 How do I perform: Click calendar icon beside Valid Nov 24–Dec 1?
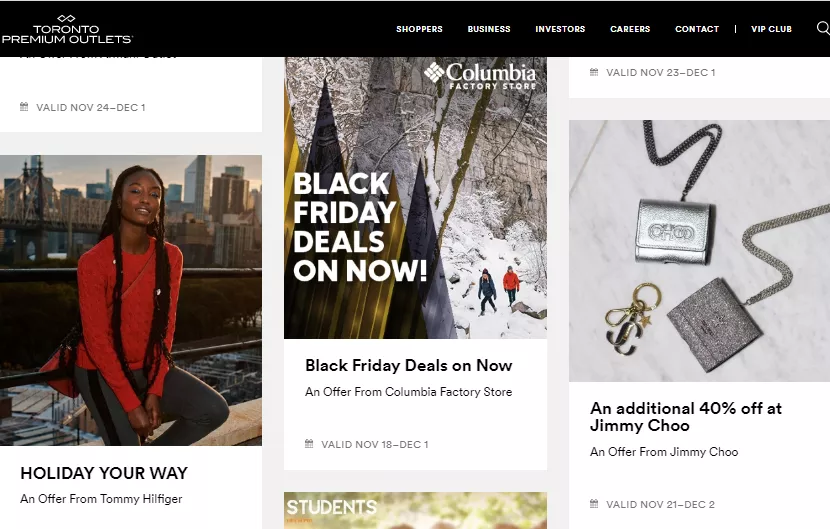click(x=24, y=107)
